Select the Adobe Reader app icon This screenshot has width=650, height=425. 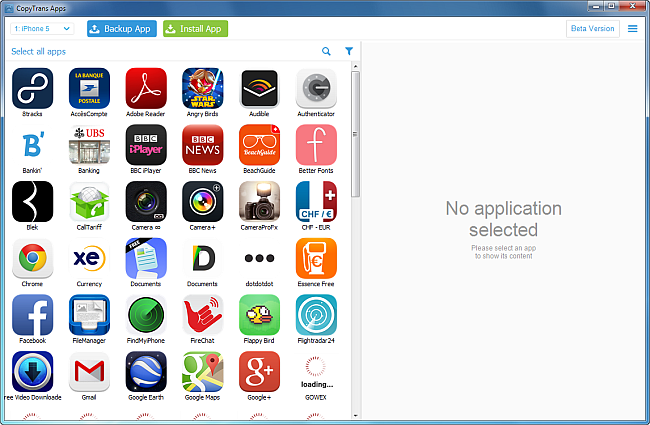pyautogui.click(x=146, y=88)
